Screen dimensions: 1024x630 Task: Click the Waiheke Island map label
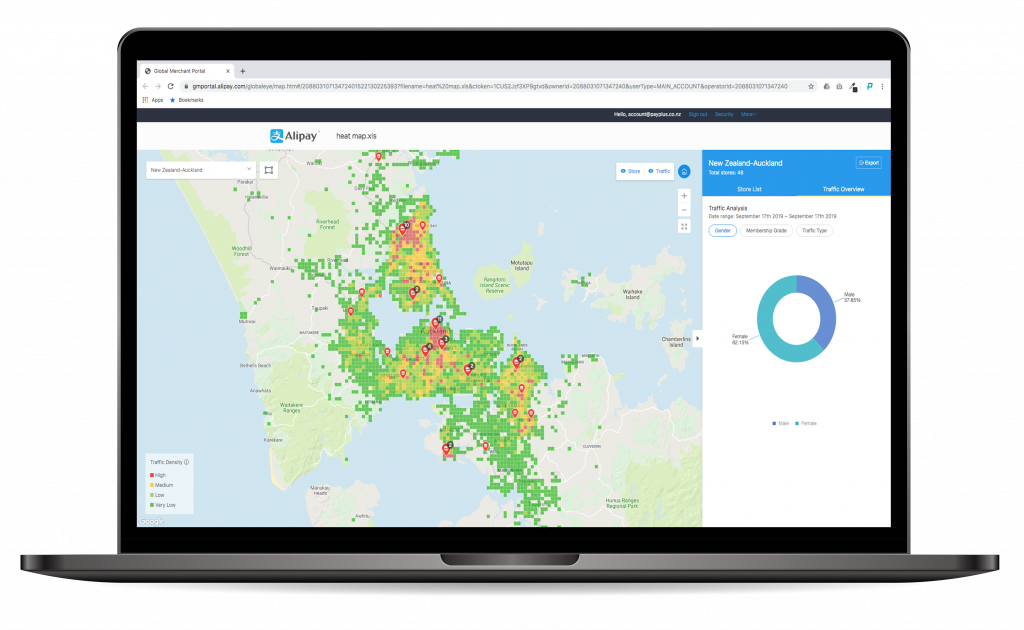tap(632, 294)
